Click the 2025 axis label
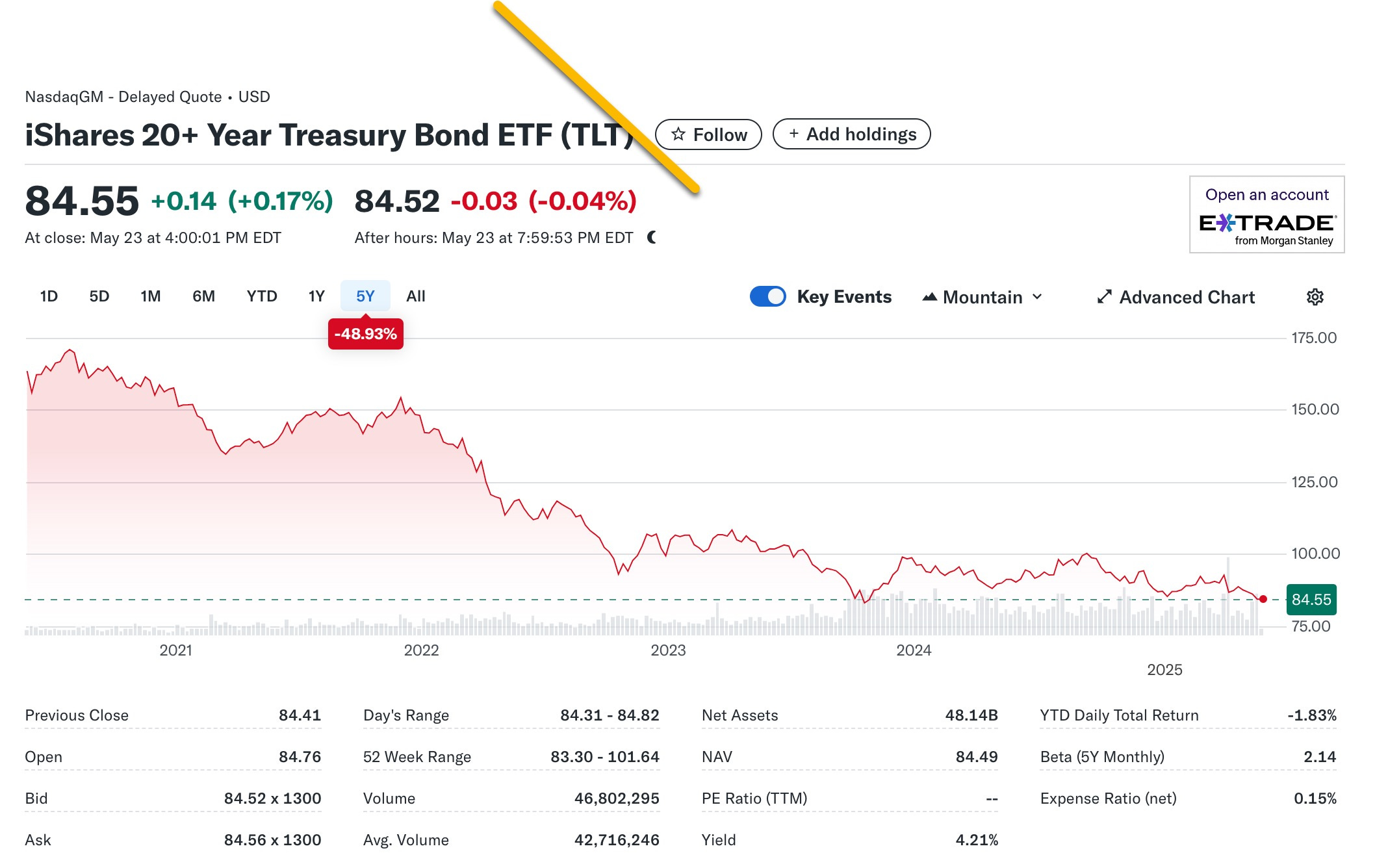 (x=1164, y=670)
